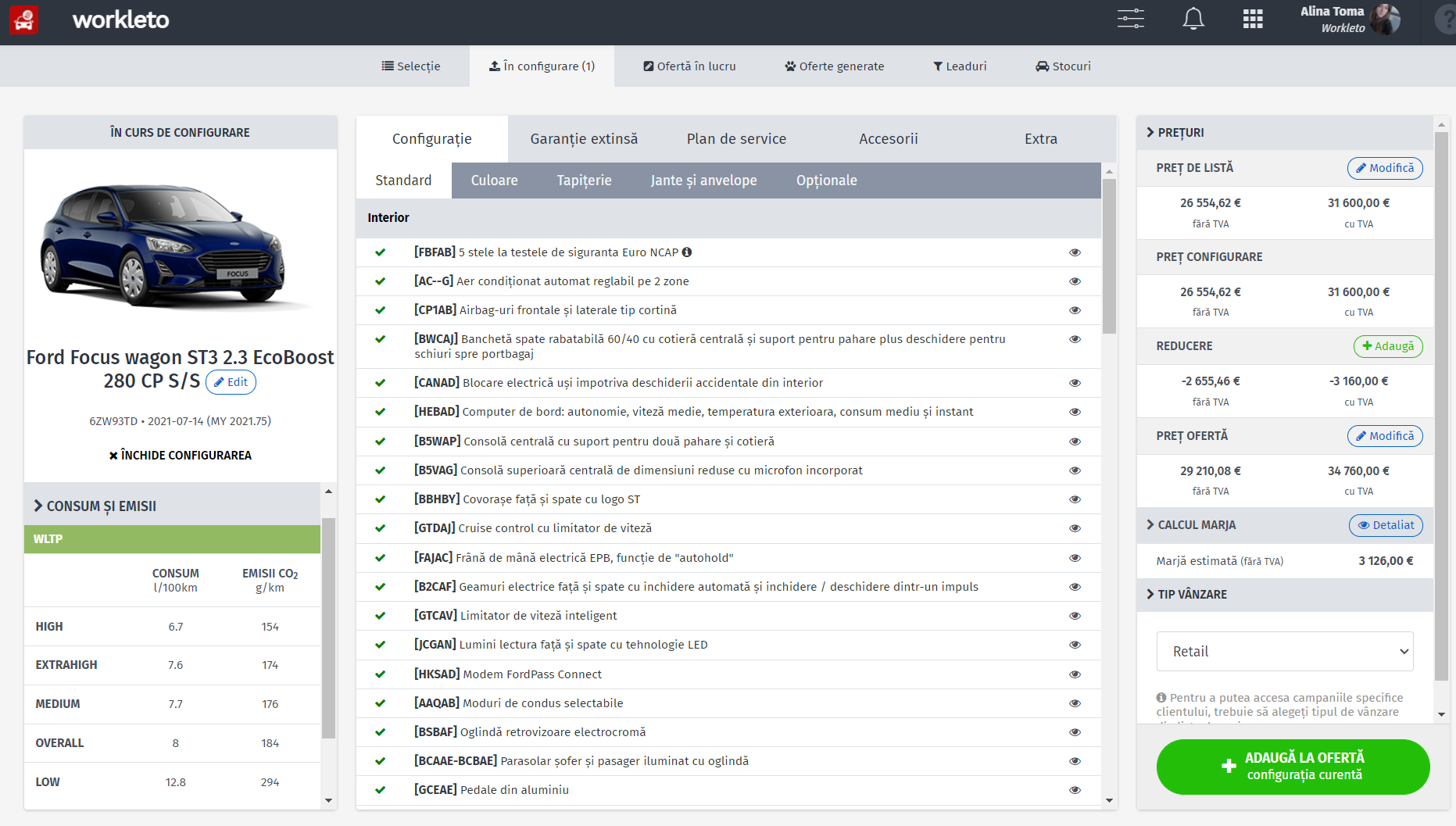The image size is (1456, 826).
Task: Open the Stocuri tab
Action: pos(1063,66)
